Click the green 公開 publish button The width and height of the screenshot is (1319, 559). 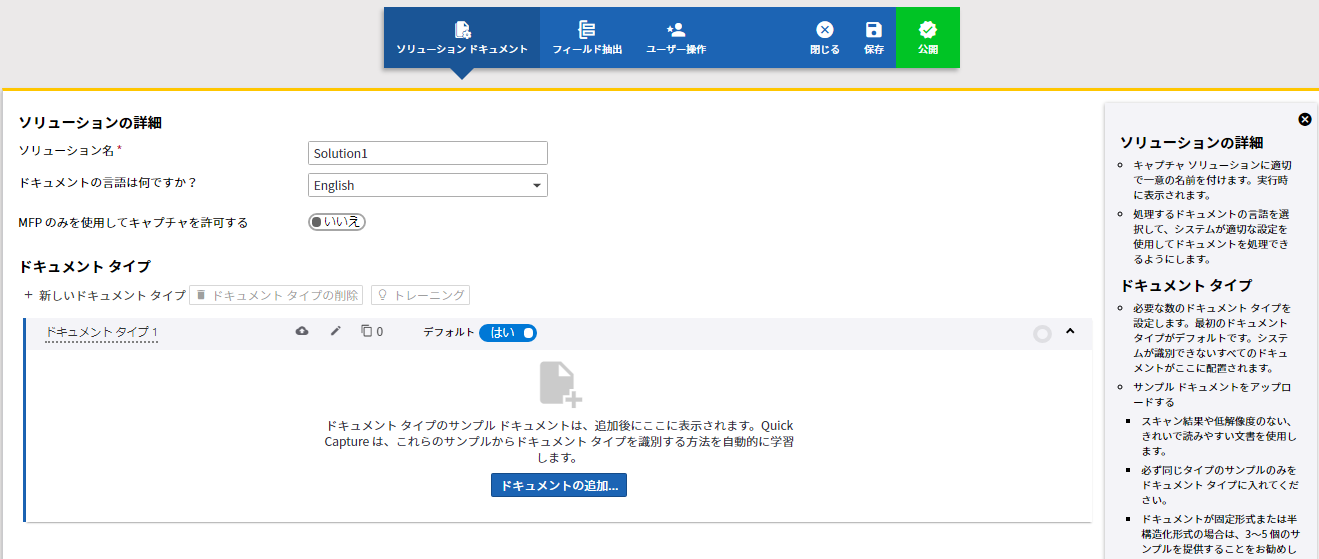[x=927, y=38]
